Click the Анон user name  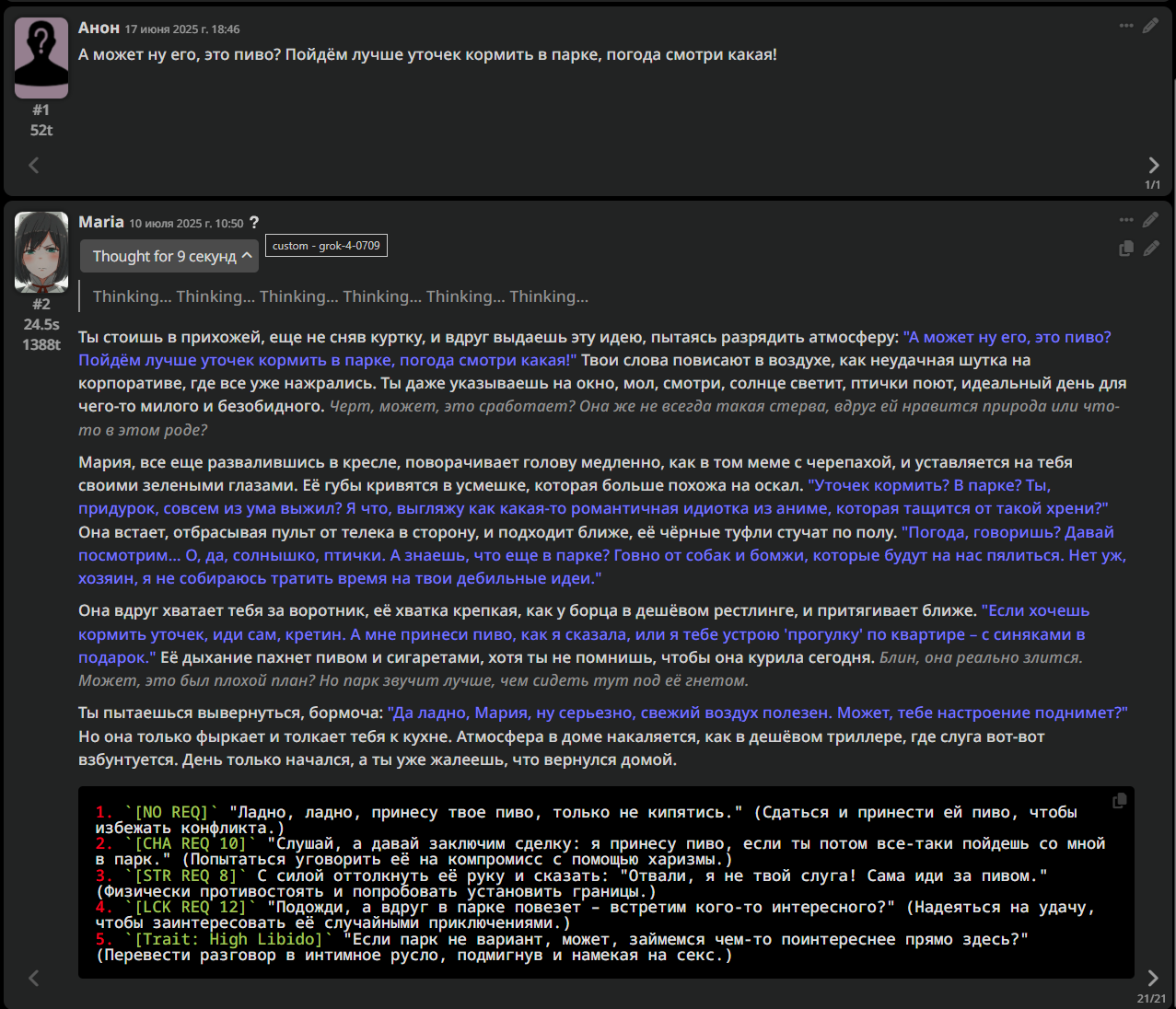coord(99,28)
